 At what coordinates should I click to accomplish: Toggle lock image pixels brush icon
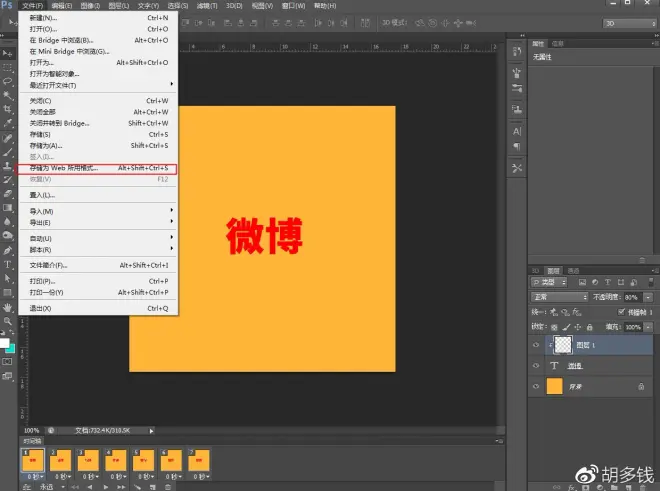[x=567, y=327]
